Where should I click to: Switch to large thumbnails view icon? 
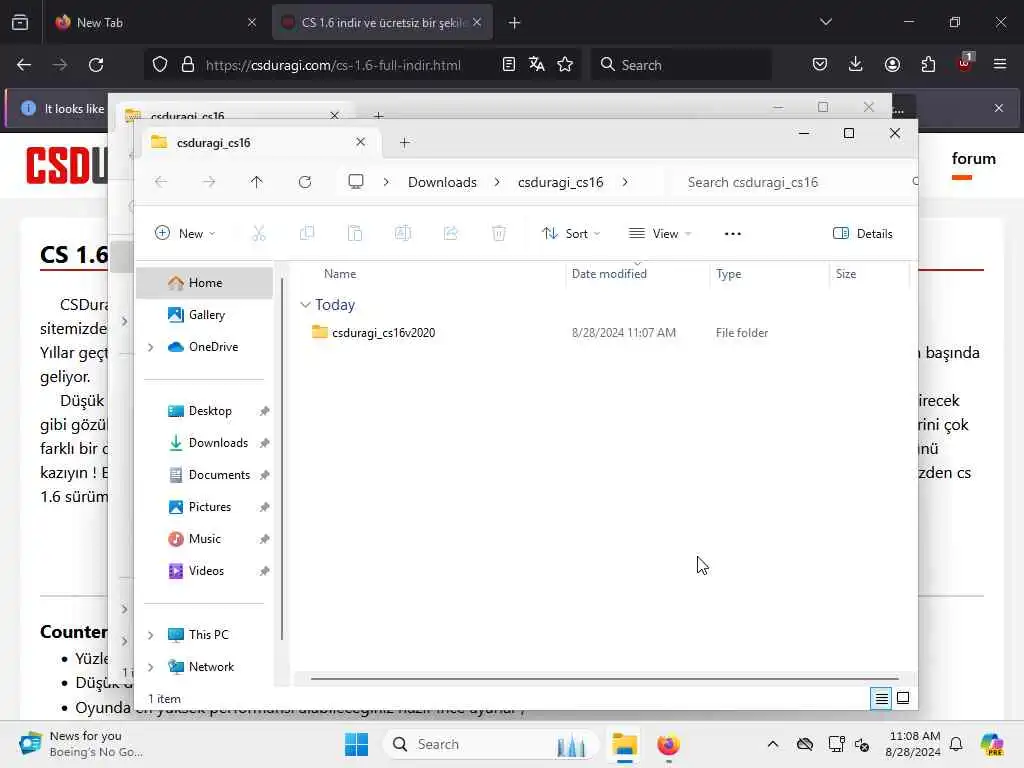pos(903,699)
